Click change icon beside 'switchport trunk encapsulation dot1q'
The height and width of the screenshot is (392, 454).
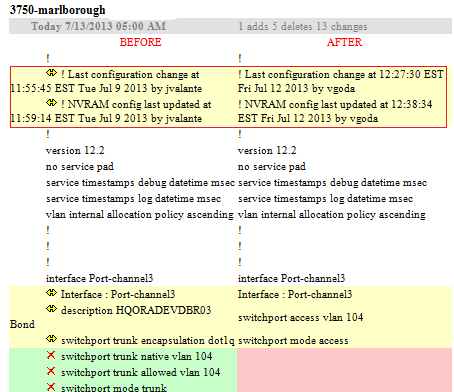51,339
